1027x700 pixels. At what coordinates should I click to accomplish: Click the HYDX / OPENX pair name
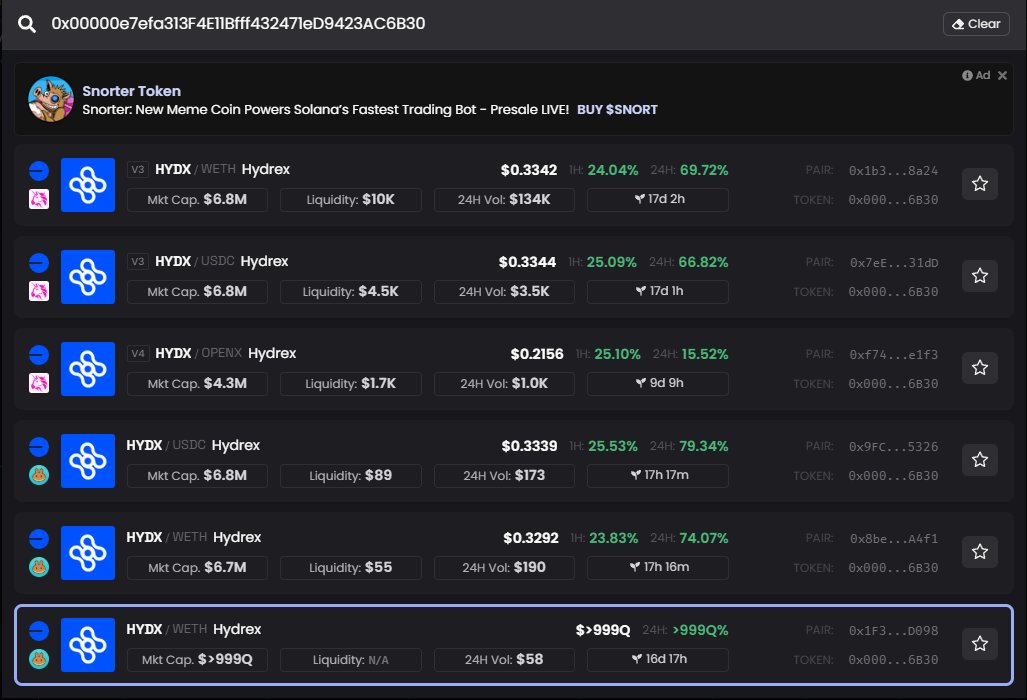198,354
